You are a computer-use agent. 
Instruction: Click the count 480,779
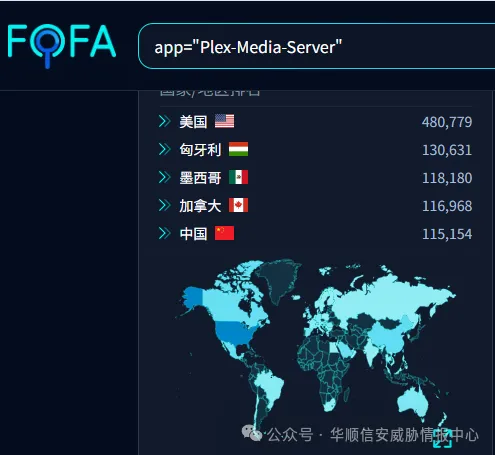click(447, 122)
